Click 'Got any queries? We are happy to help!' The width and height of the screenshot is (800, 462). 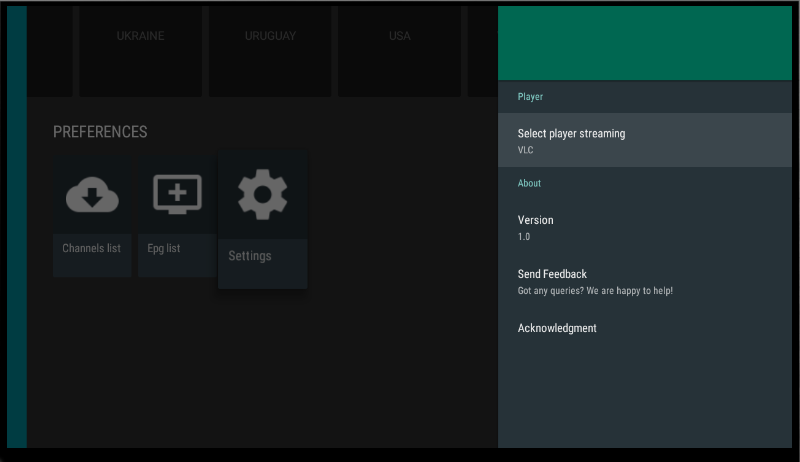(x=595, y=291)
